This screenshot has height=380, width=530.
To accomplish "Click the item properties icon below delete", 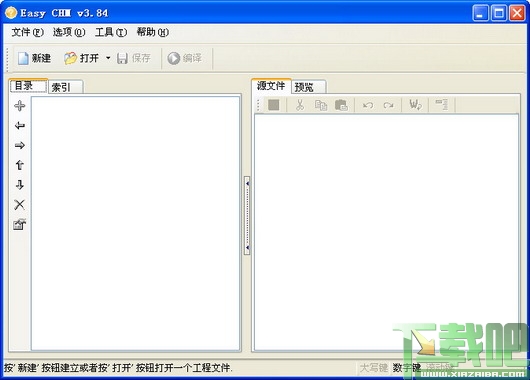I will coord(20,224).
